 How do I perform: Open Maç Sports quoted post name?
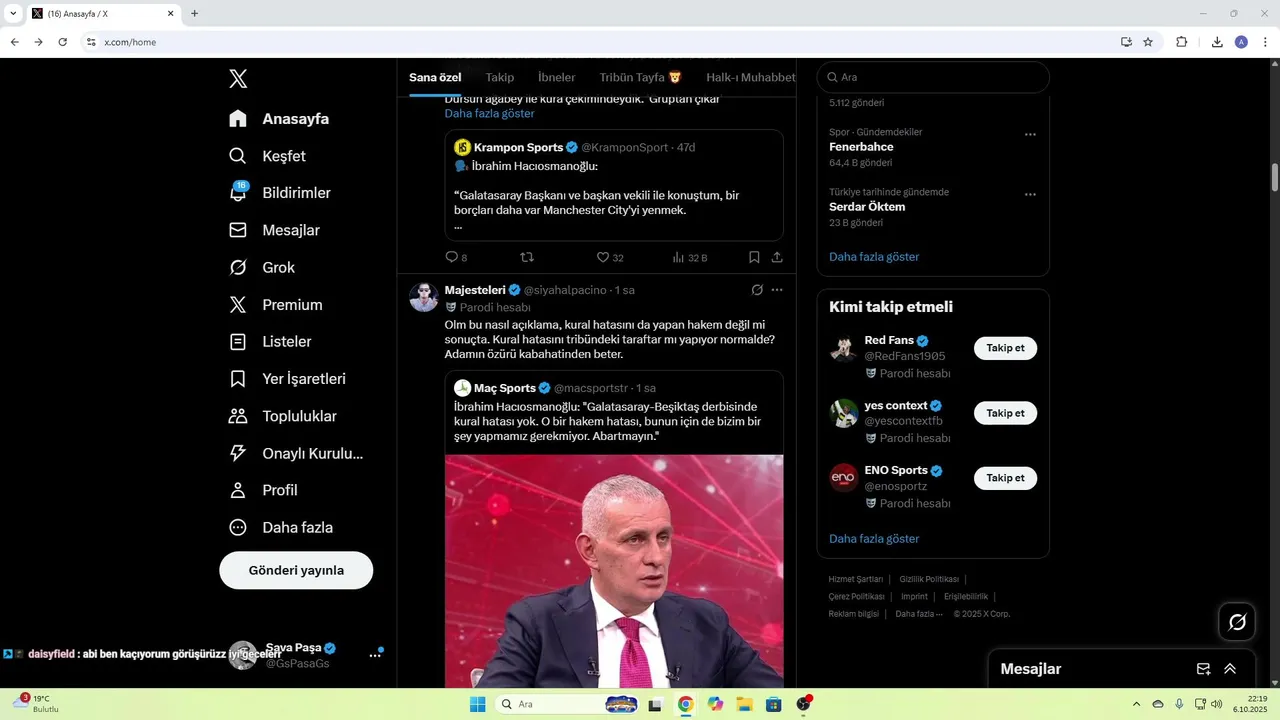pos(505,388)
